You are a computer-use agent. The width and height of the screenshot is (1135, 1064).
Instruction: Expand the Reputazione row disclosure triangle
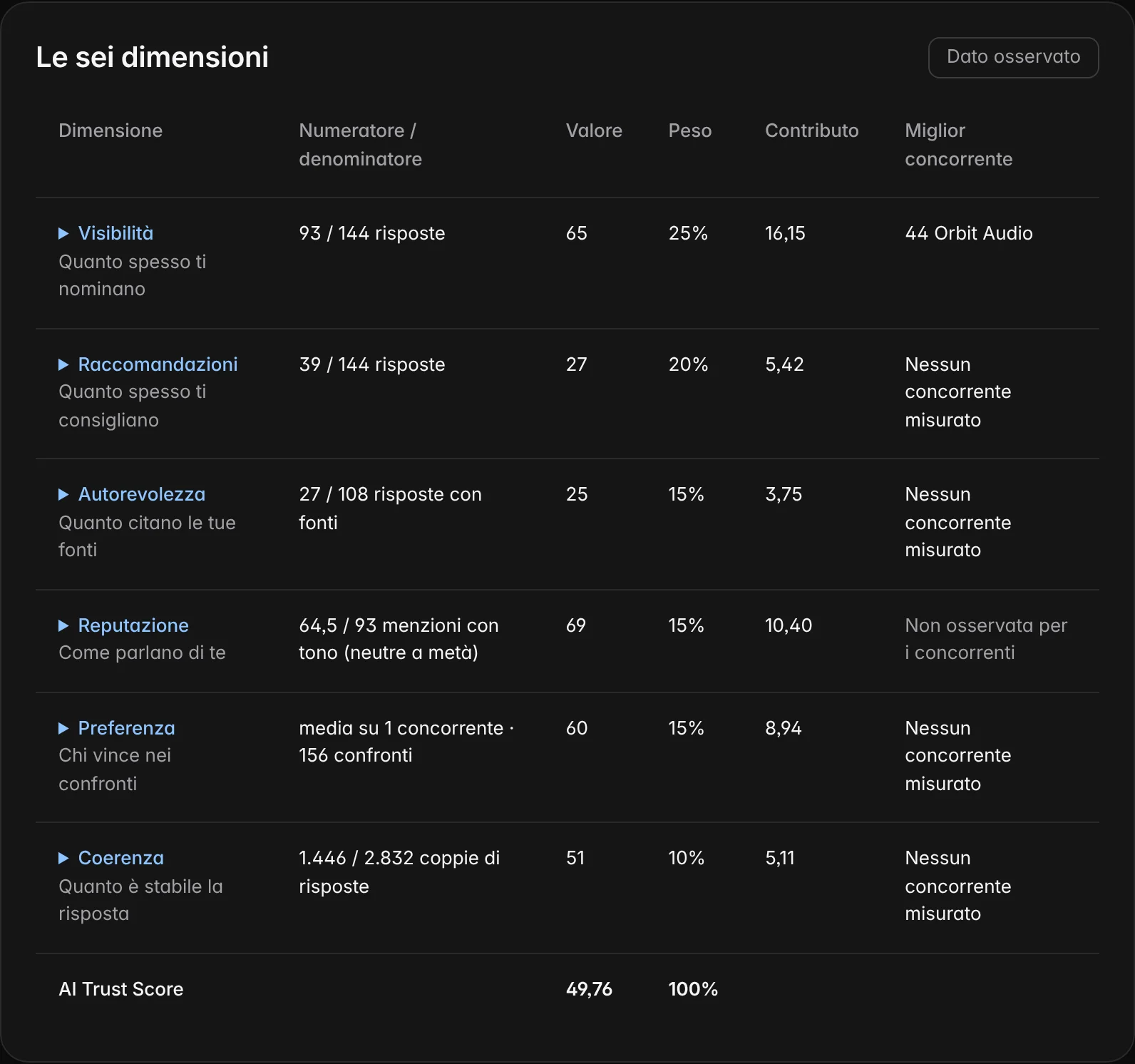click(x=63, y=625)
